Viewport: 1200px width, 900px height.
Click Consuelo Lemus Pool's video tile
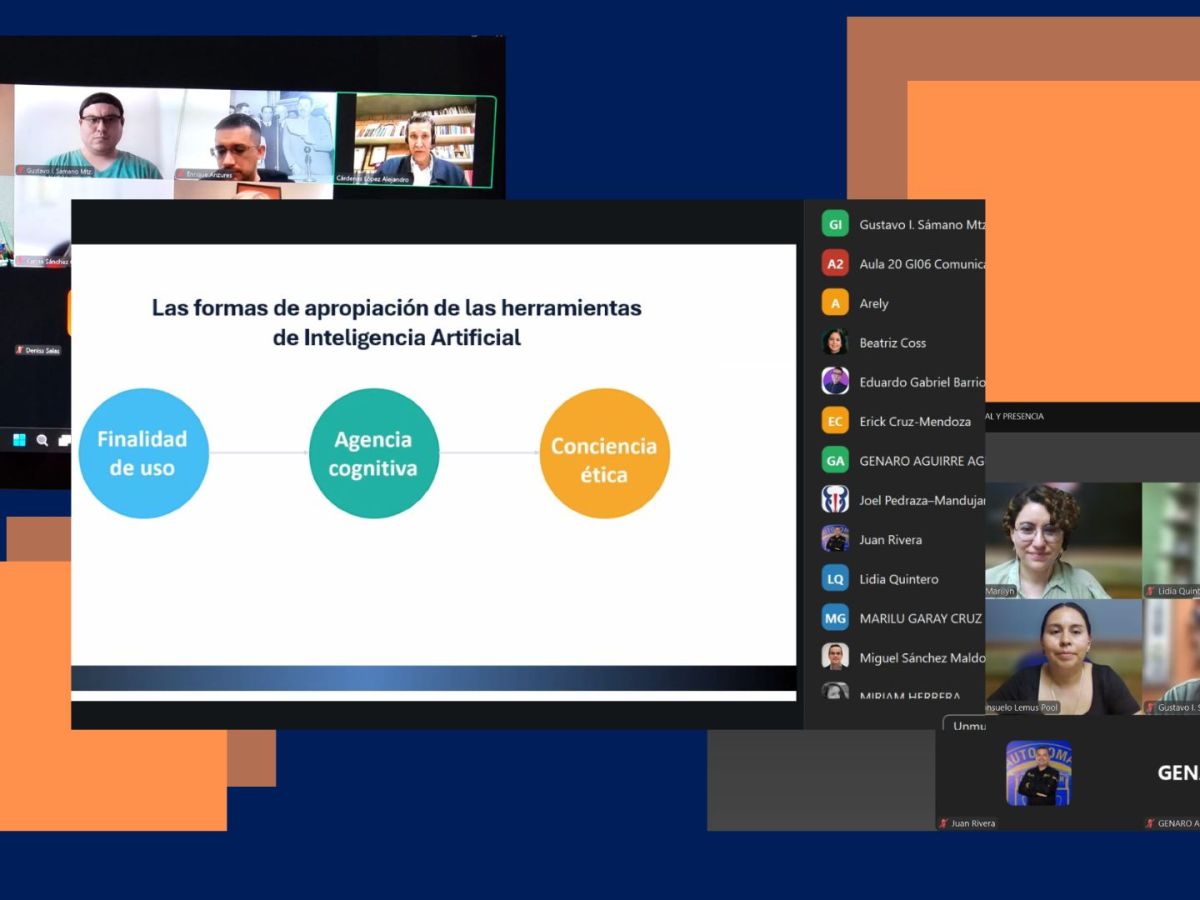click(x=1063, y=657)
